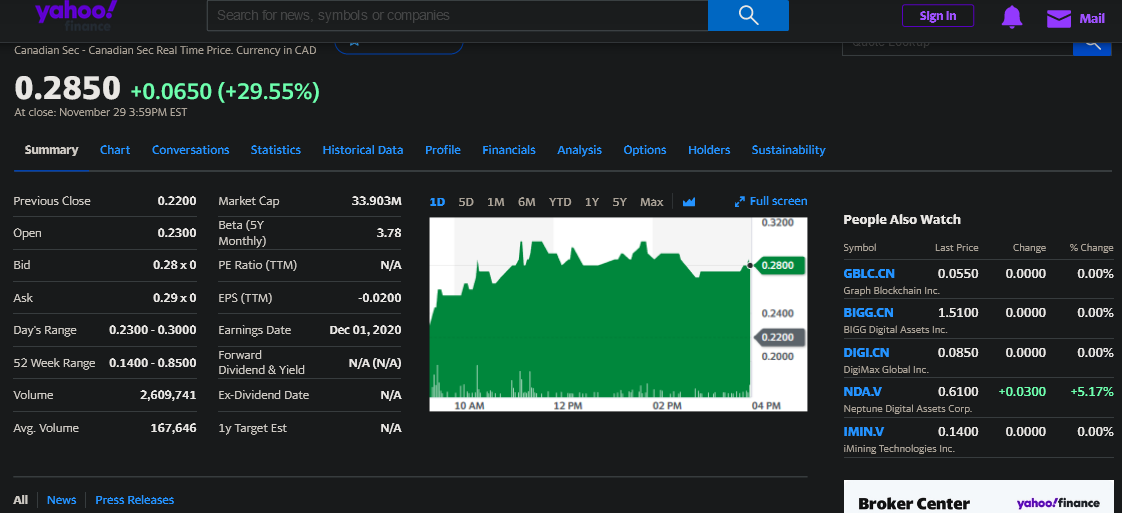Open the GBLC.CN quote link
Viewport: 1122px width, 513px height.
tap(868, 273)
